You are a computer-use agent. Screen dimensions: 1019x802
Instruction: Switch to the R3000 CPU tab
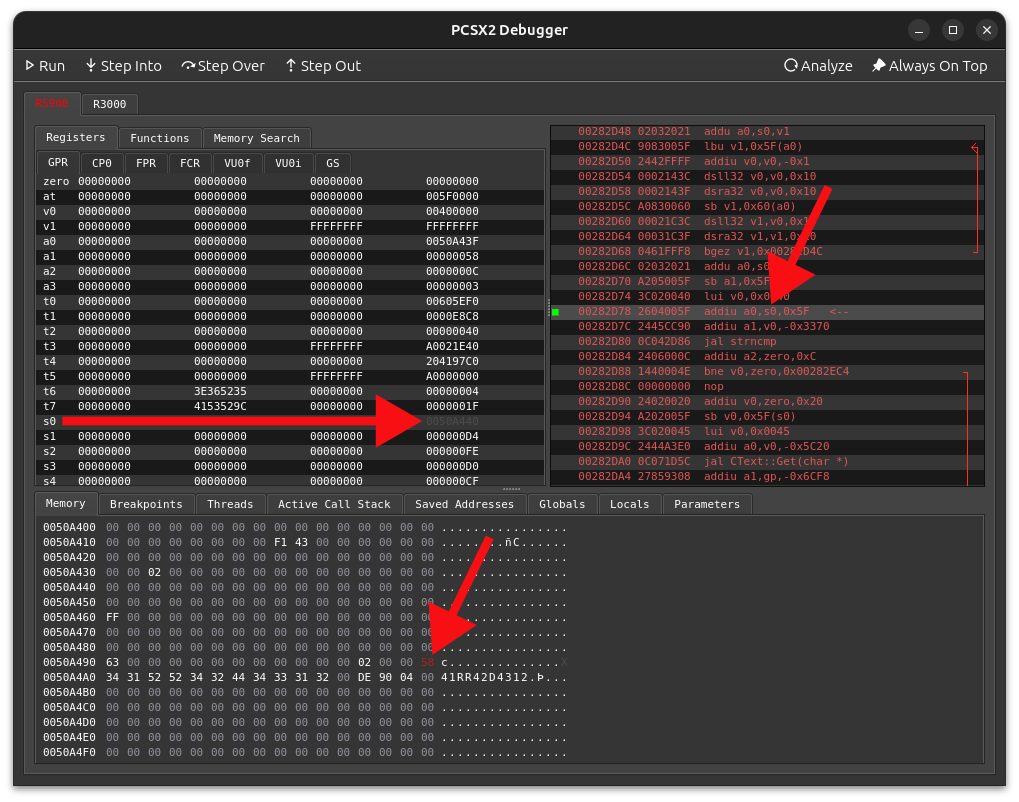(x=109, y=104)
